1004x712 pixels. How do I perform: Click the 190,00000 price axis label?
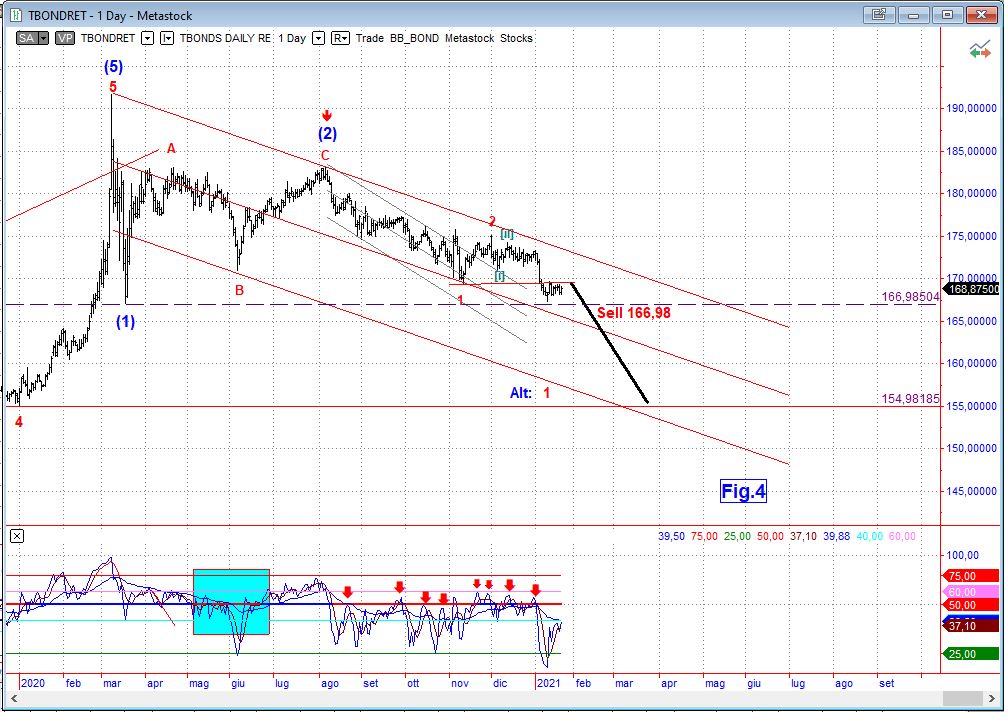click(x=971, y=108)
